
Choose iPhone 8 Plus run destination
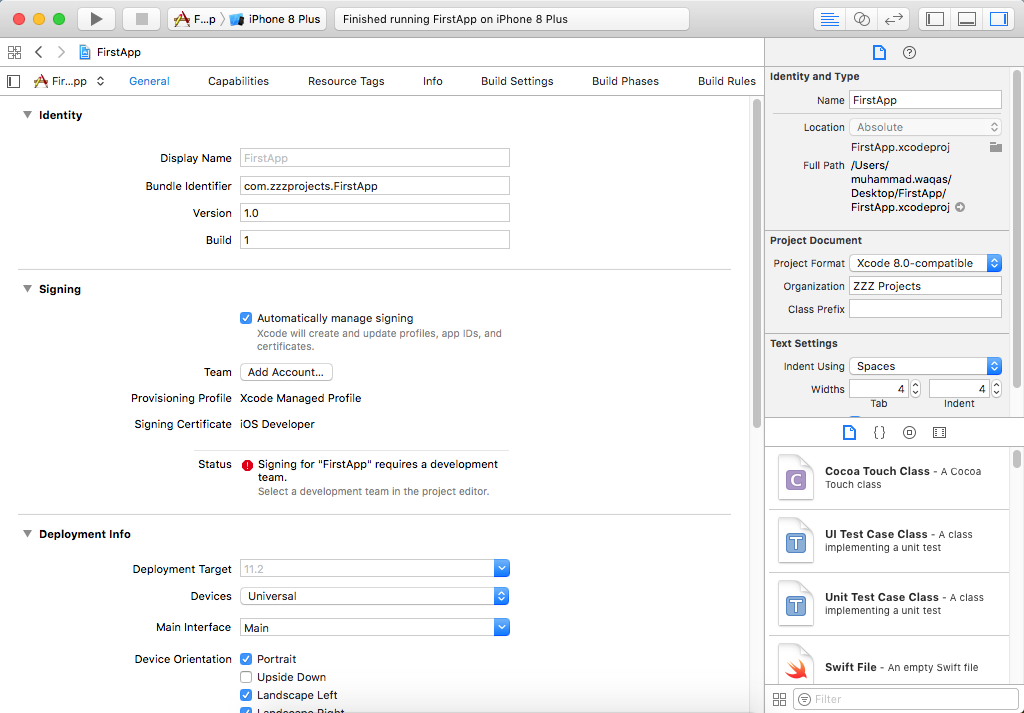coord(276,19)
